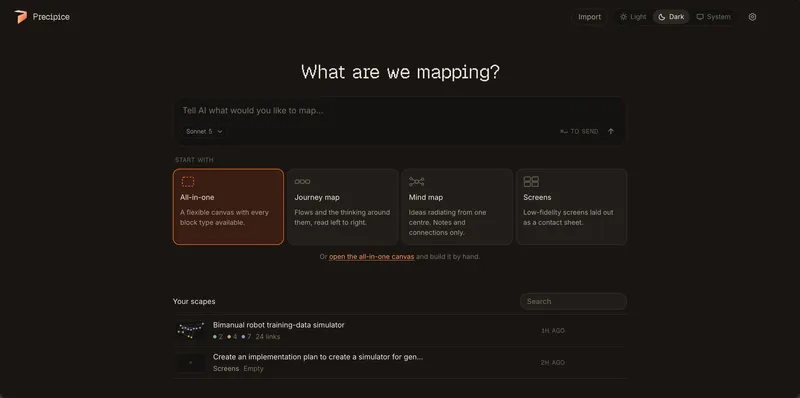The image size is (800, 398).
Task: Click the monitor icon for System theme
Action: click(700, 17)
